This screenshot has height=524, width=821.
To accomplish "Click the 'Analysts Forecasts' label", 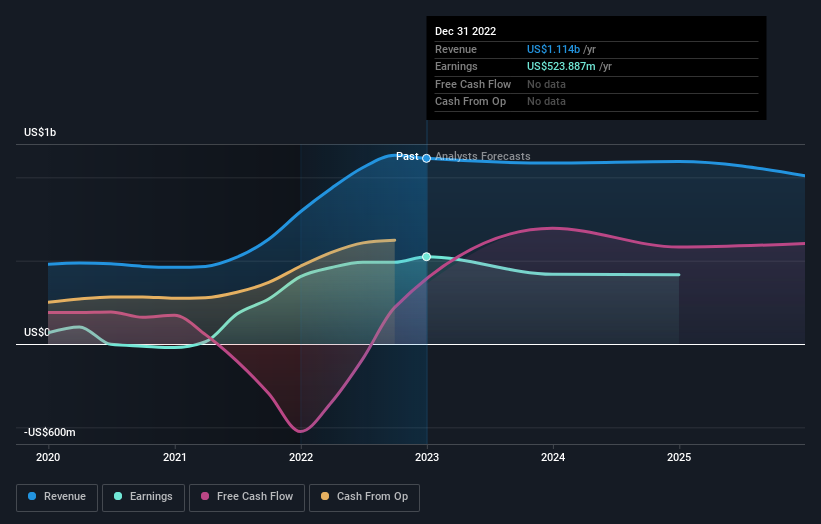I will point(483,156).
